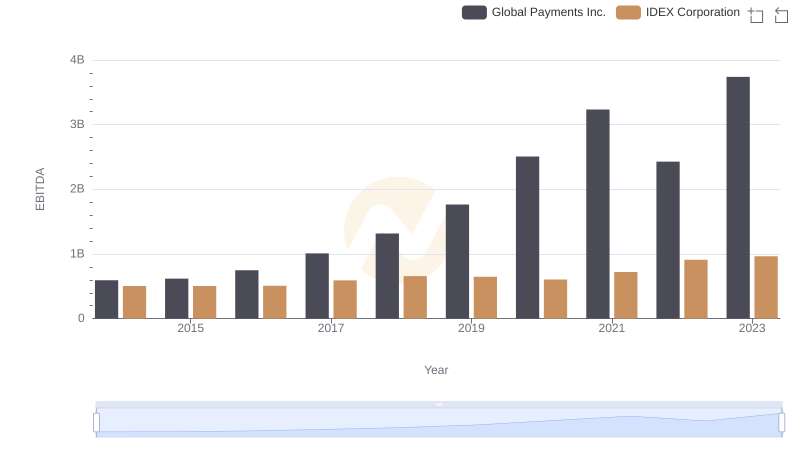This screenshot has height=461, width=800.
Task: Select Global Payments 2015 bar
Action: 177,299
